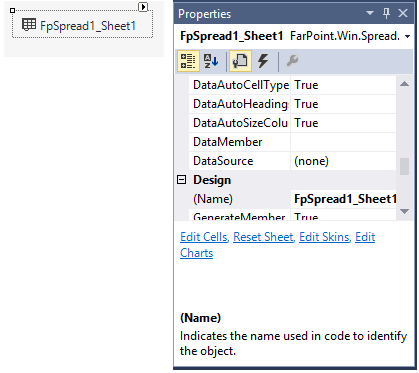Select the DataAutoSizeColumns True value
This screenshot has height=373, width=419.
coord(343,123)
